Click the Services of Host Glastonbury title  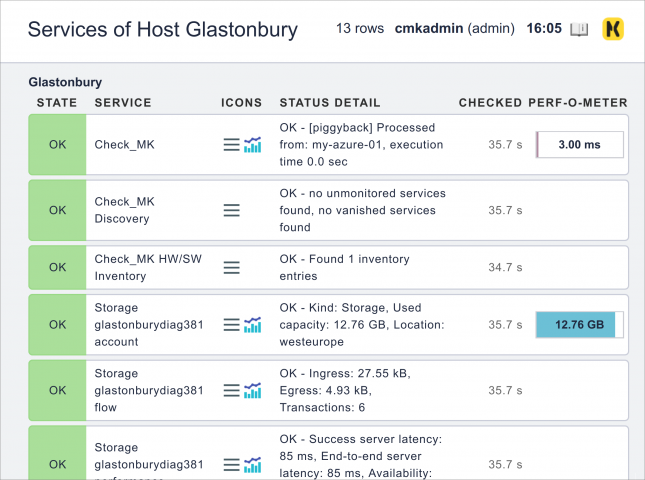(163, 30)
